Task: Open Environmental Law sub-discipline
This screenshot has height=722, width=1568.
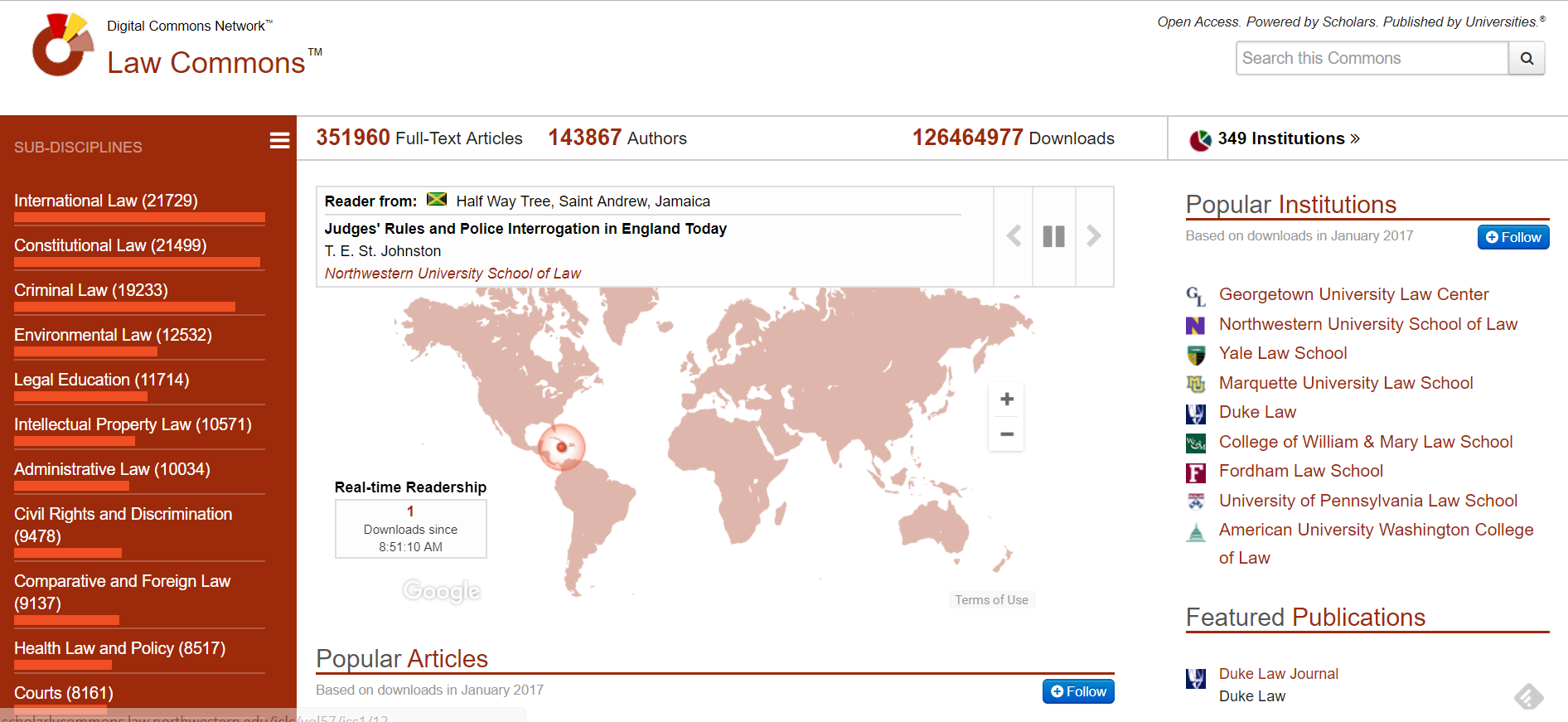Action: point(113,335)
